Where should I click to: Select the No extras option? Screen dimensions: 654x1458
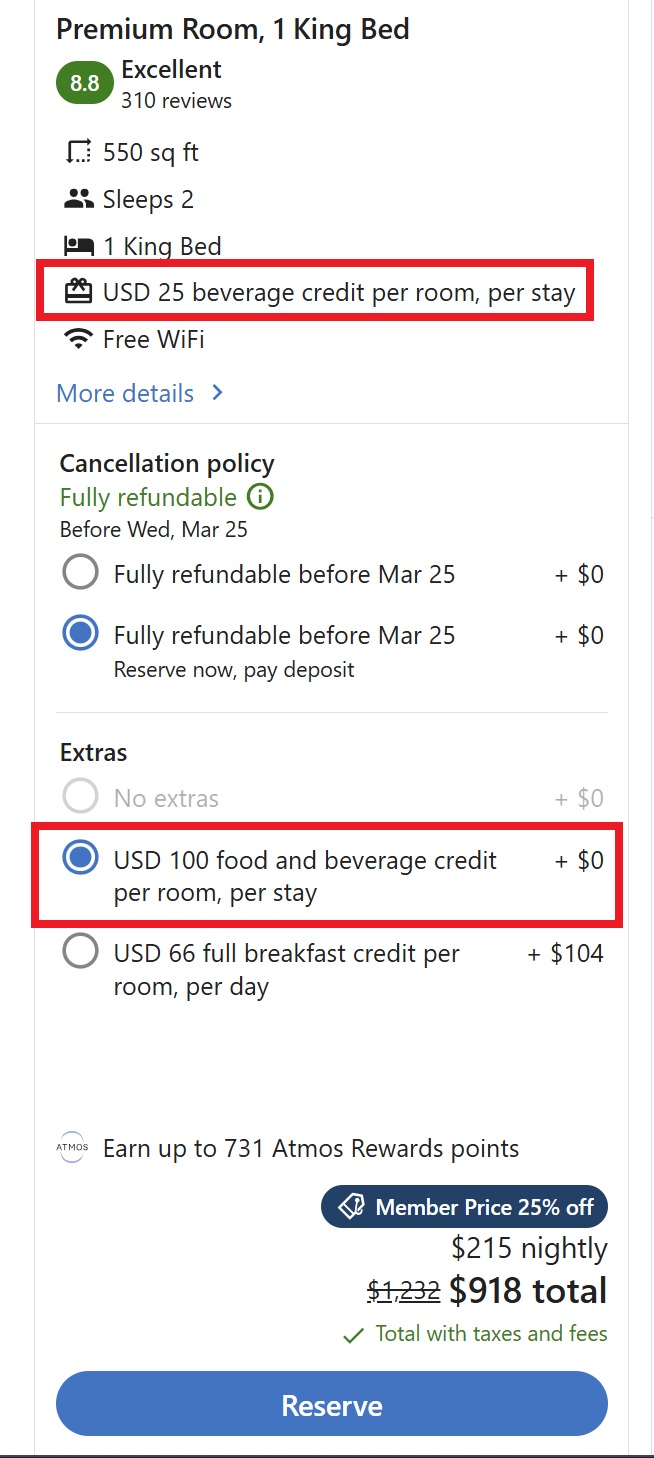click(x=80, y=797)
